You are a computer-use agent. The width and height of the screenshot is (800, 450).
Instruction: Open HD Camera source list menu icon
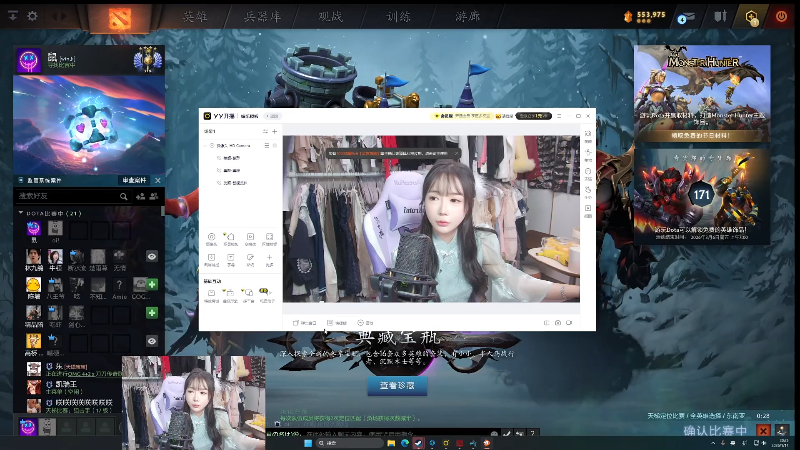[x=266, y=145]
